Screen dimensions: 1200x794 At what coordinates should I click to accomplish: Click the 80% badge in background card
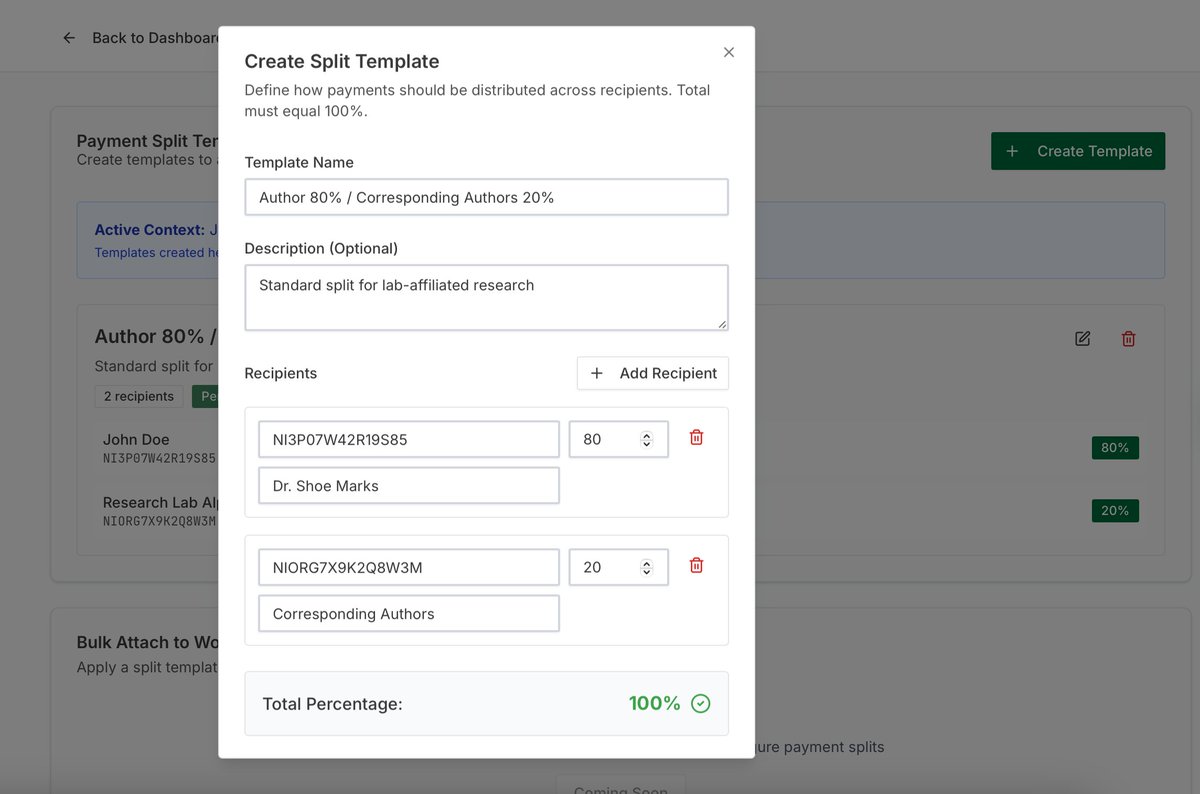pos(1115,448)
